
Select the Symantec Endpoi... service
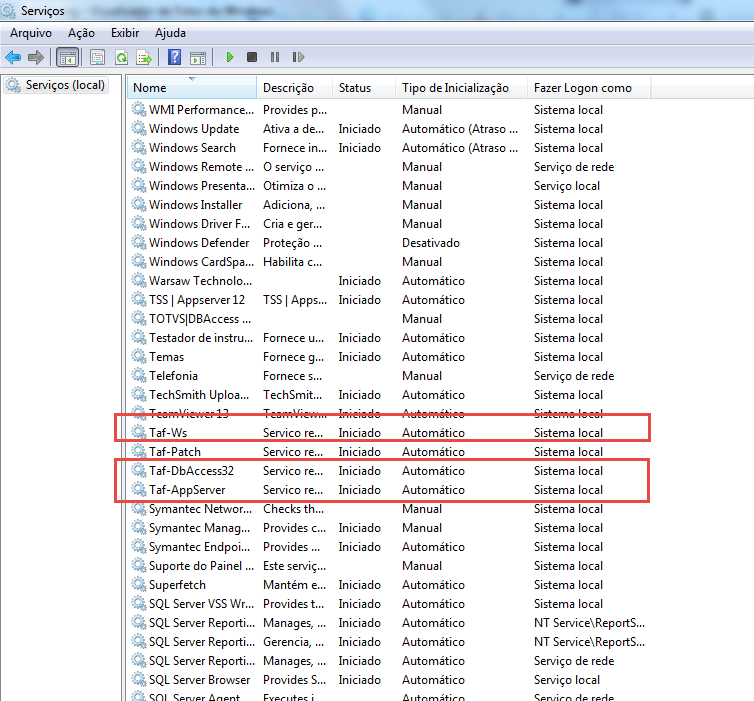pos(389,547)
